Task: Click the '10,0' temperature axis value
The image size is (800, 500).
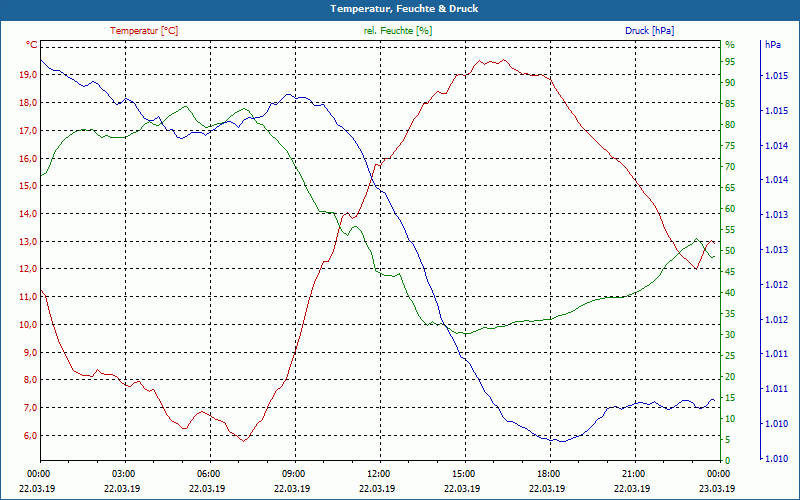Action: (28, 324)
